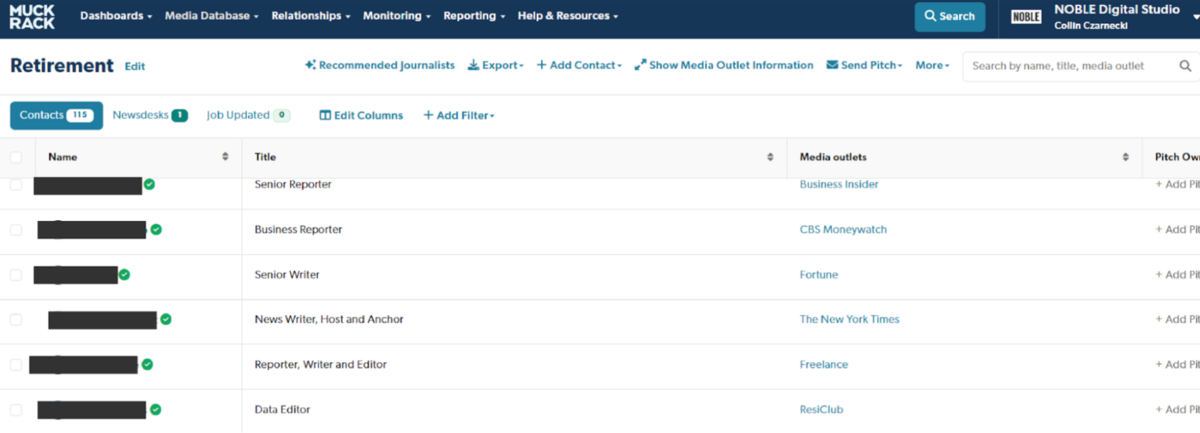Click the NOBLE Digital Studio logo
Screen dimensions: 1200x433
[1025, 17]
